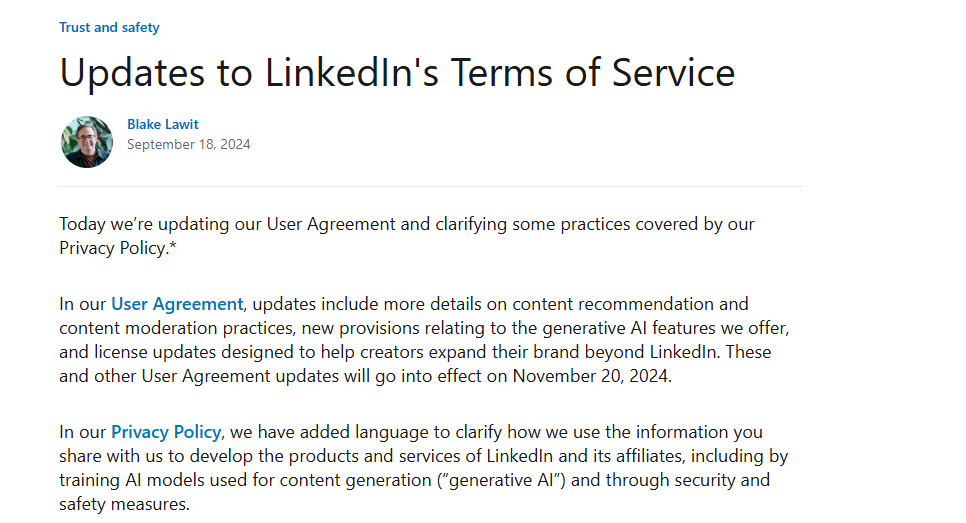Image resolution: width=966 pixels, height=523 pixels.
Task: Click Blake Lawit's profile photo
Action: [87, 142]
